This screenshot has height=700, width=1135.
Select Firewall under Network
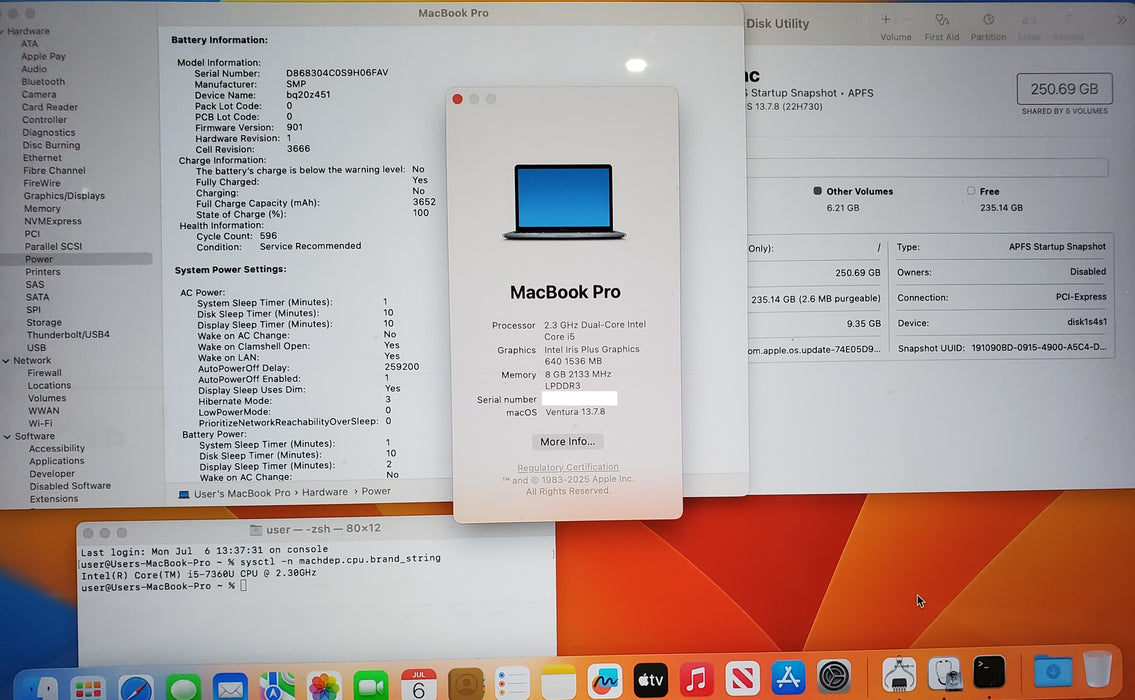(x=44, y=373)
